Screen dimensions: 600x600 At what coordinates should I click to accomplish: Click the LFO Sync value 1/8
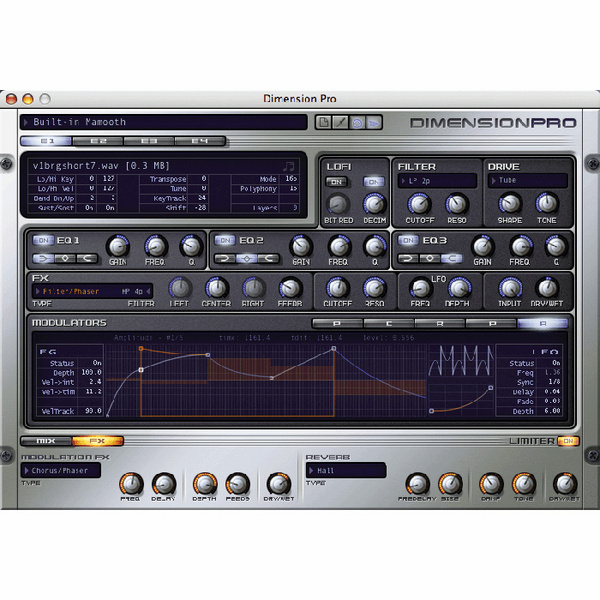(x=554, y=382)
